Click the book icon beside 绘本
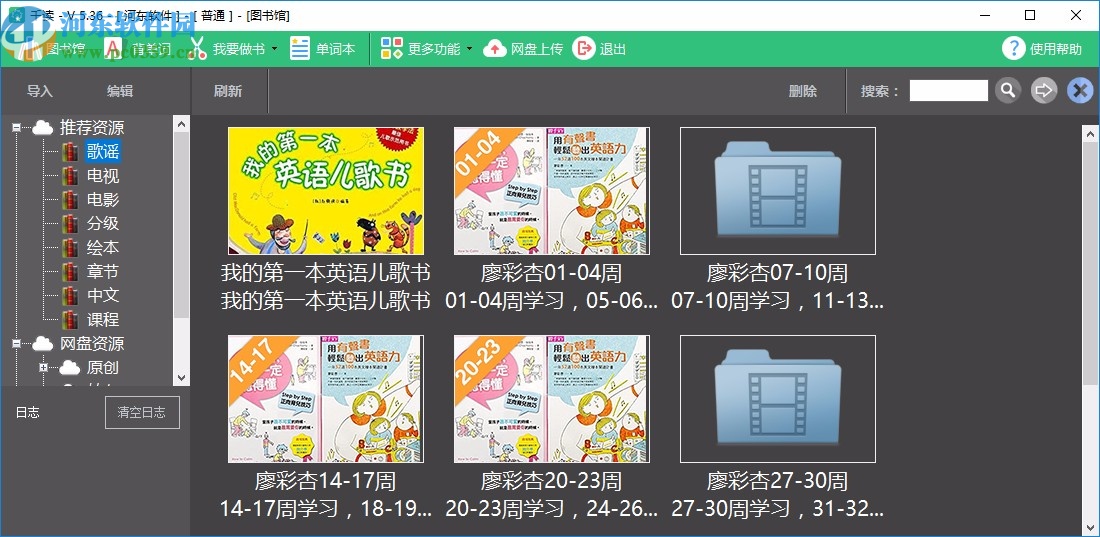The image size is (1100, 537). point(70,248)
